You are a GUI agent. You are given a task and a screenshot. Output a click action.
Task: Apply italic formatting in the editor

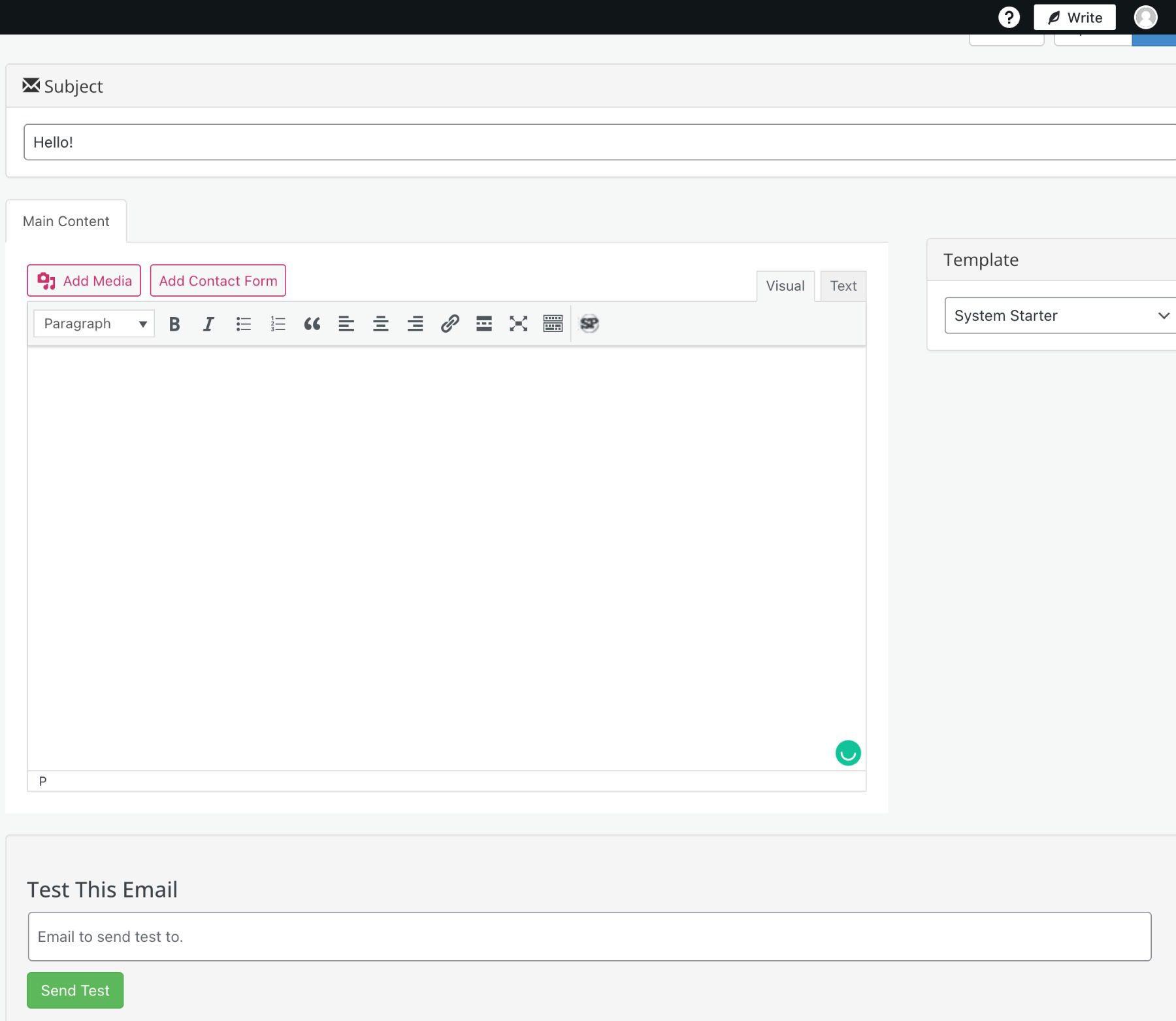click(208, 323)
